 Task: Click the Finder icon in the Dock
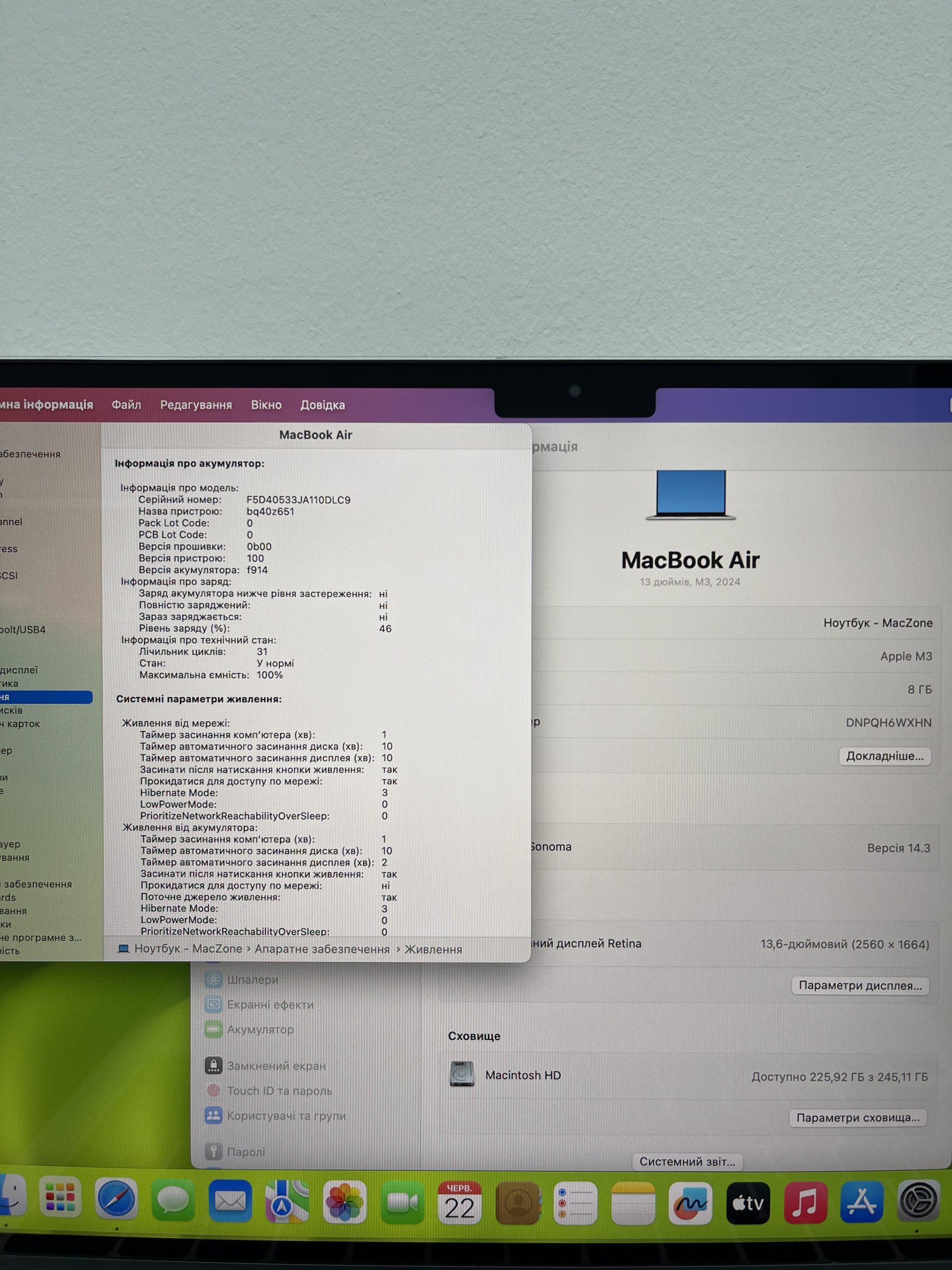(x=12, y=1197)
